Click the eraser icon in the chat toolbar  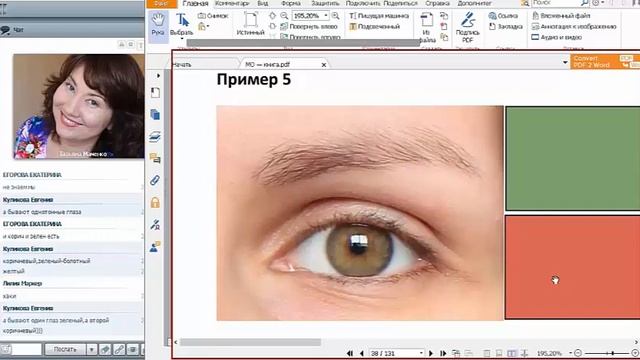(x=105, y=349)
